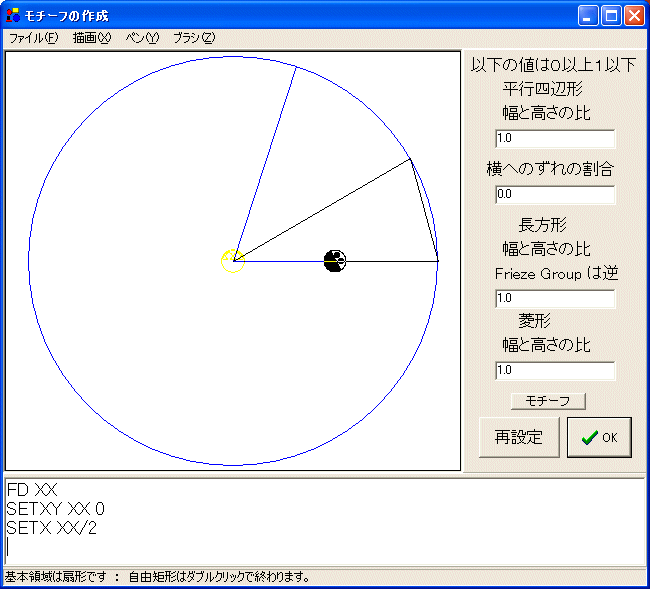Open the 描画(X) menu
This screenshot has width=650, height=589.
[92, 38]
